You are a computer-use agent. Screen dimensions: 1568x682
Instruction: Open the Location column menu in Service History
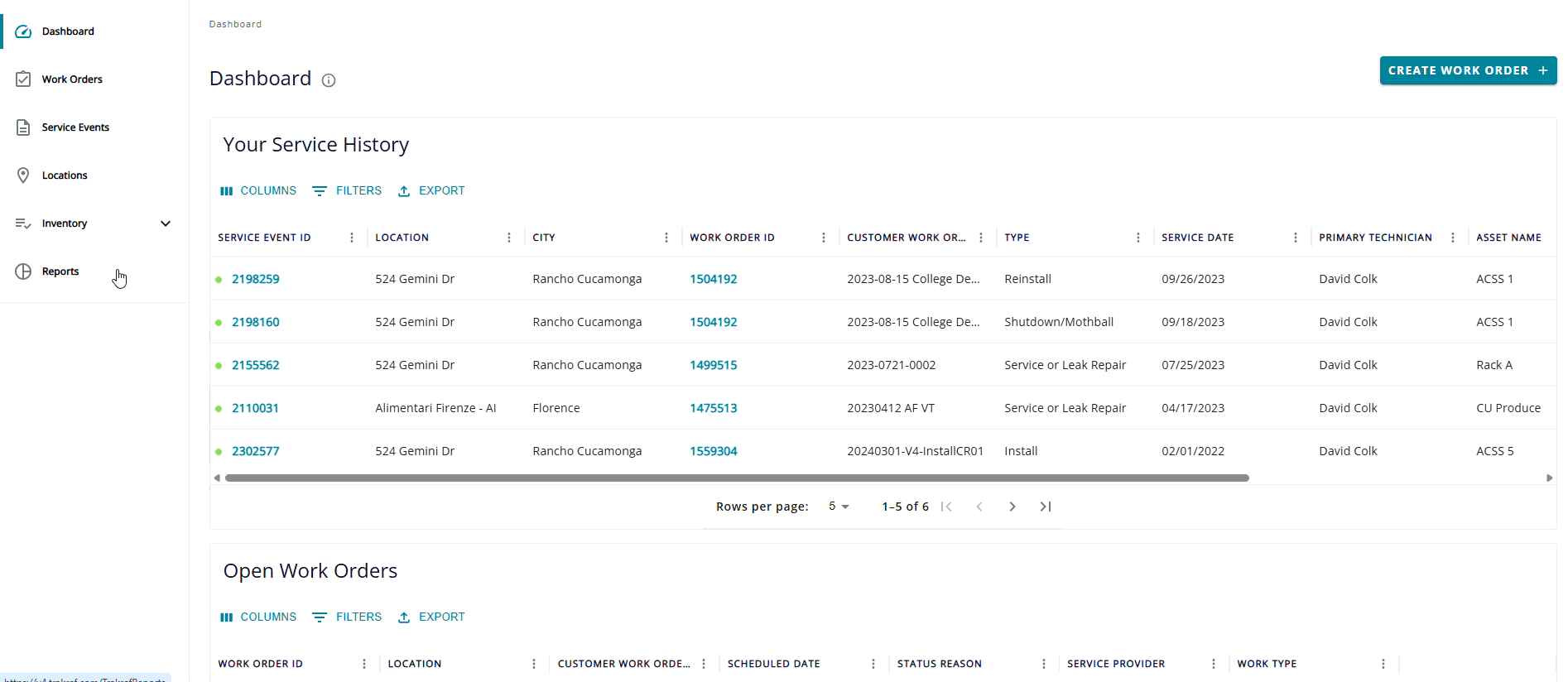point(509,238)
